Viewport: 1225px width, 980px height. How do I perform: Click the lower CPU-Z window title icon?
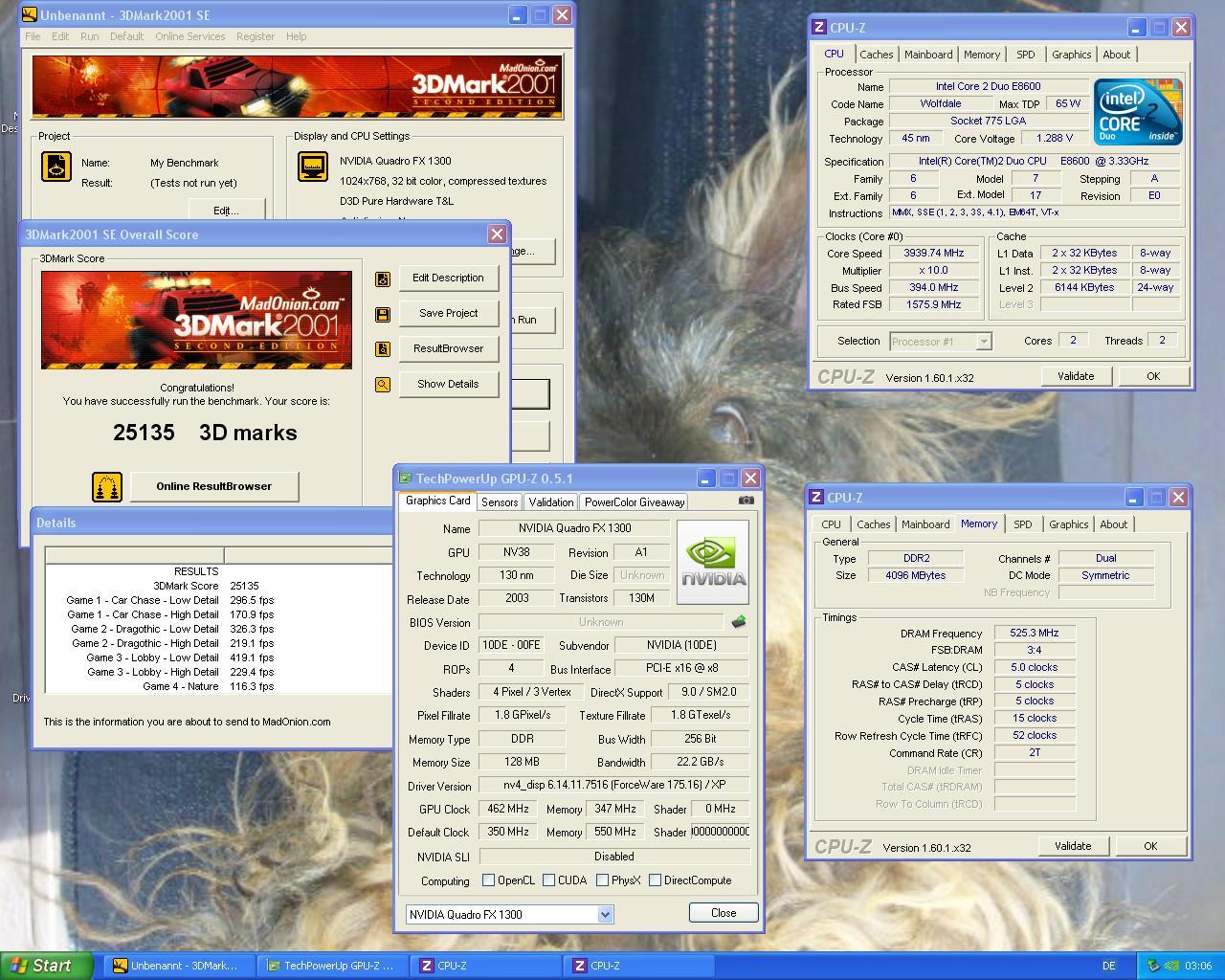tap(816, 498)
